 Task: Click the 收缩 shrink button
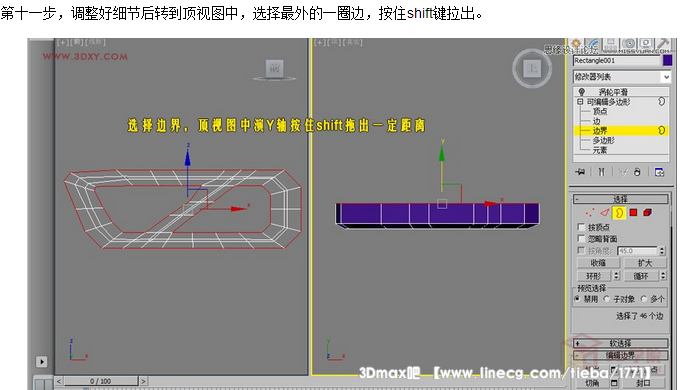coord(598,263)
